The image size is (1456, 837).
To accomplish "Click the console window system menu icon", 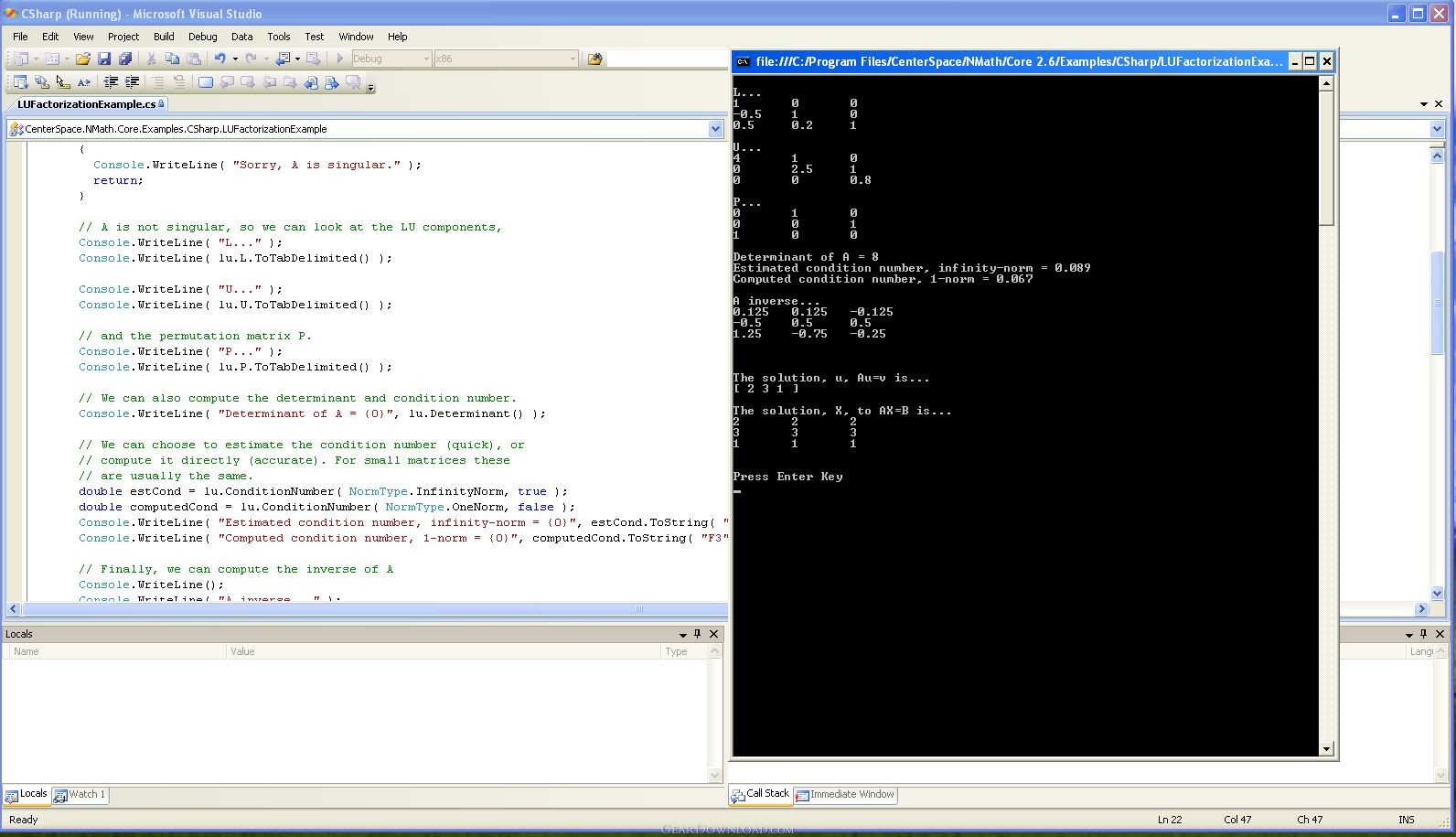I will pyautogui.click(x=743, y=61).
